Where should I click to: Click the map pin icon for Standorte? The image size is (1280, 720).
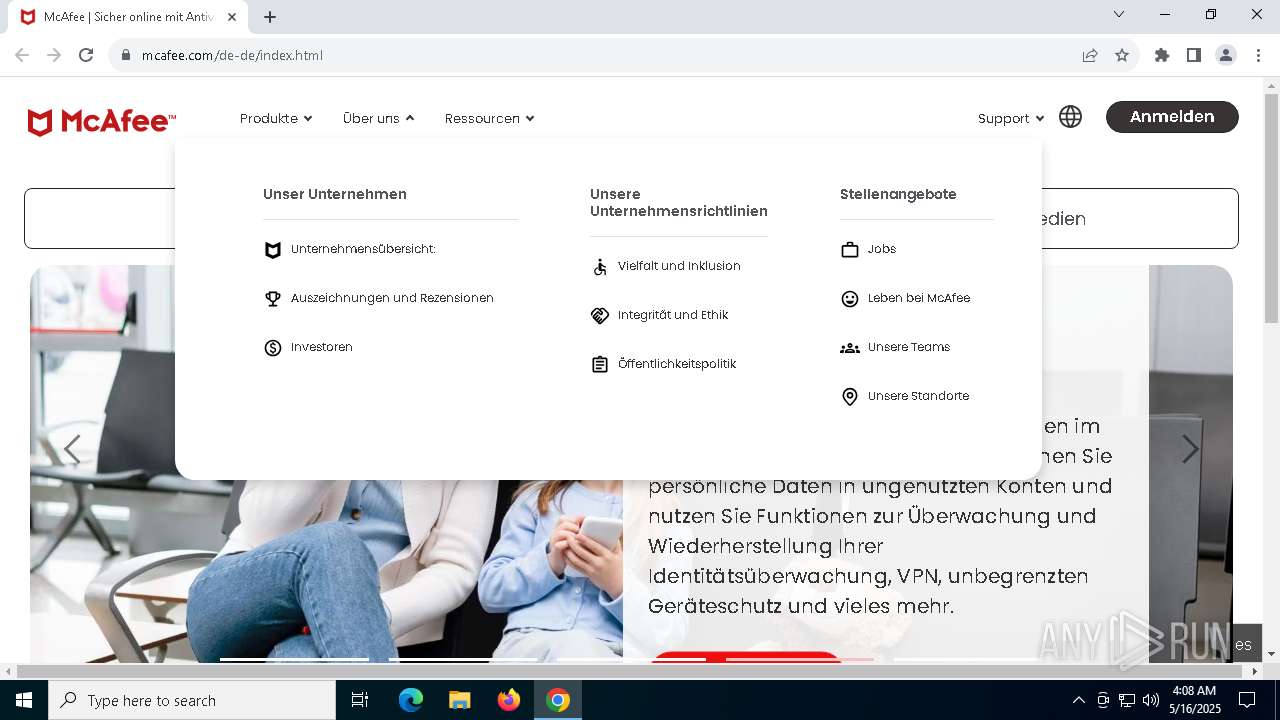(x=849, y=397)
